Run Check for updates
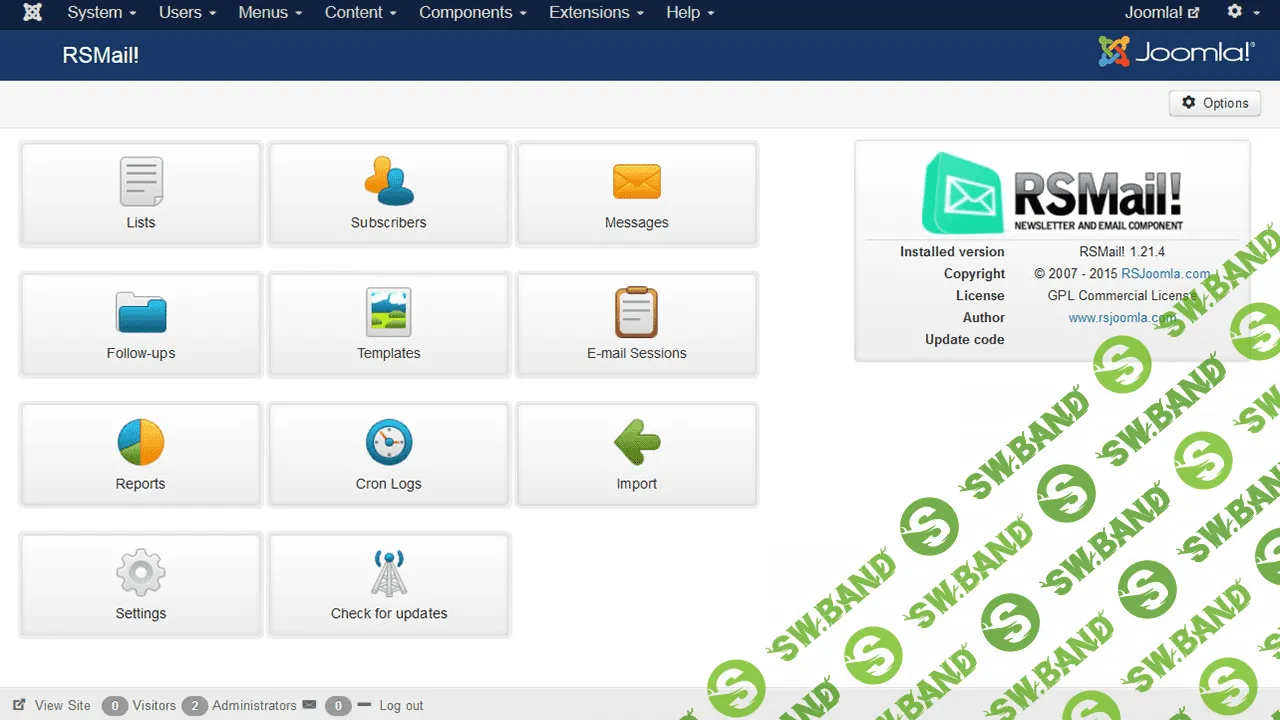The width and height of the screenshot is (1280, 720). 388,585
